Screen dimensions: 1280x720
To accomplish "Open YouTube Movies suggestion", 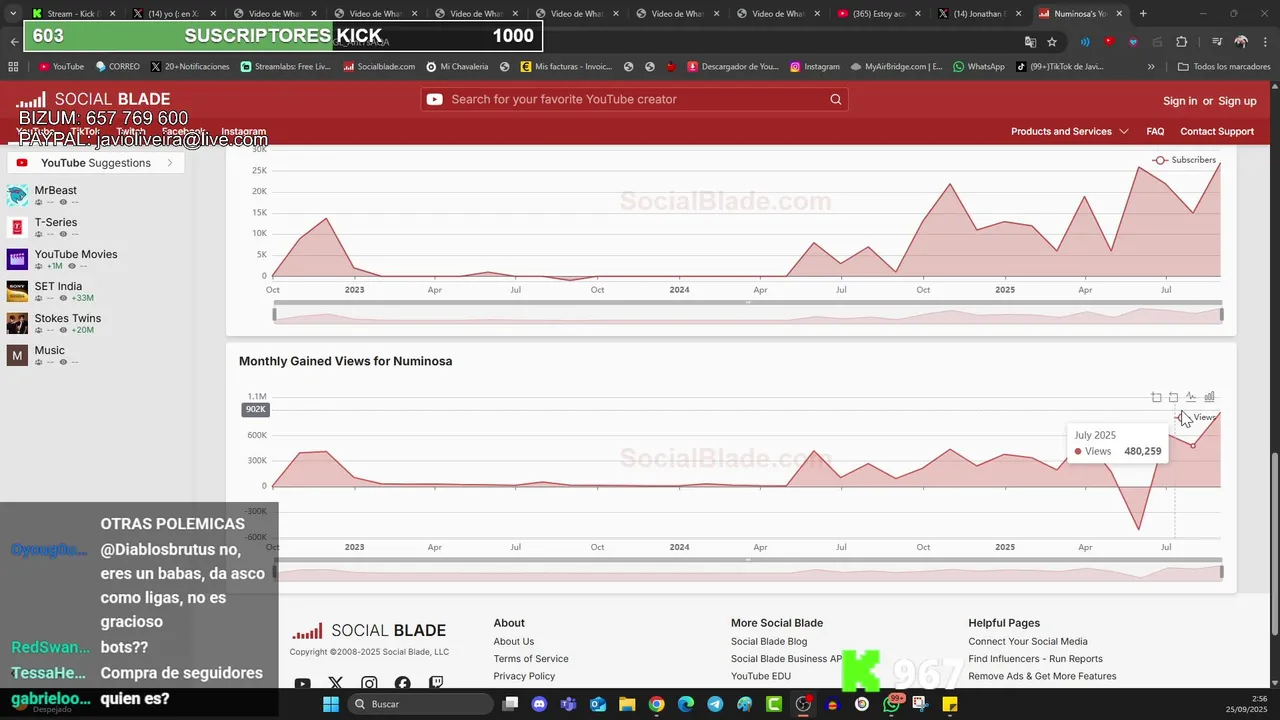I will [76, 254].
